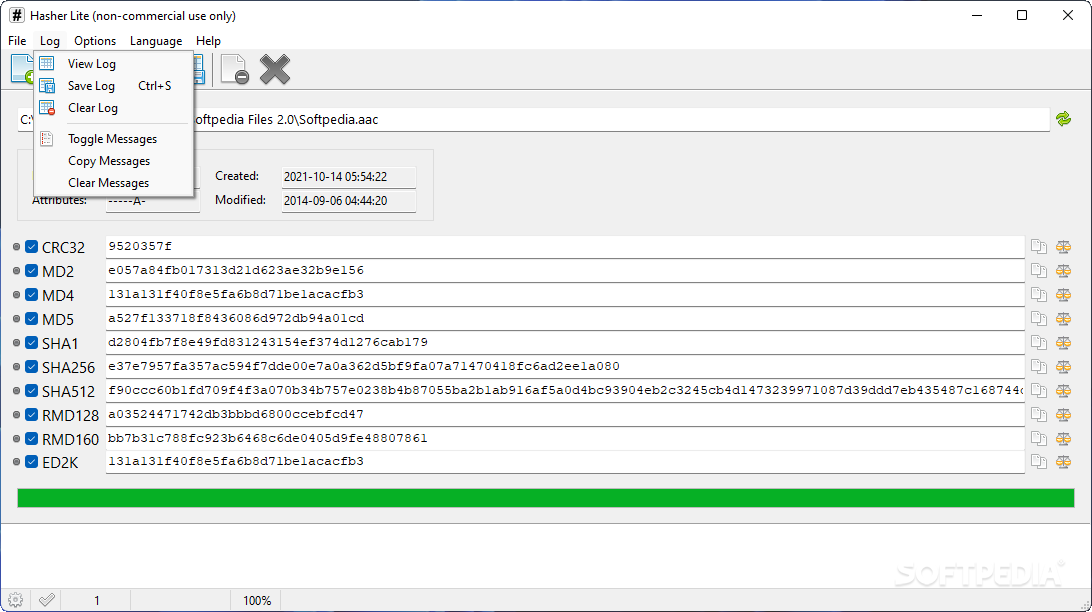Choose Save Log menu entry

tap(114, 86)
